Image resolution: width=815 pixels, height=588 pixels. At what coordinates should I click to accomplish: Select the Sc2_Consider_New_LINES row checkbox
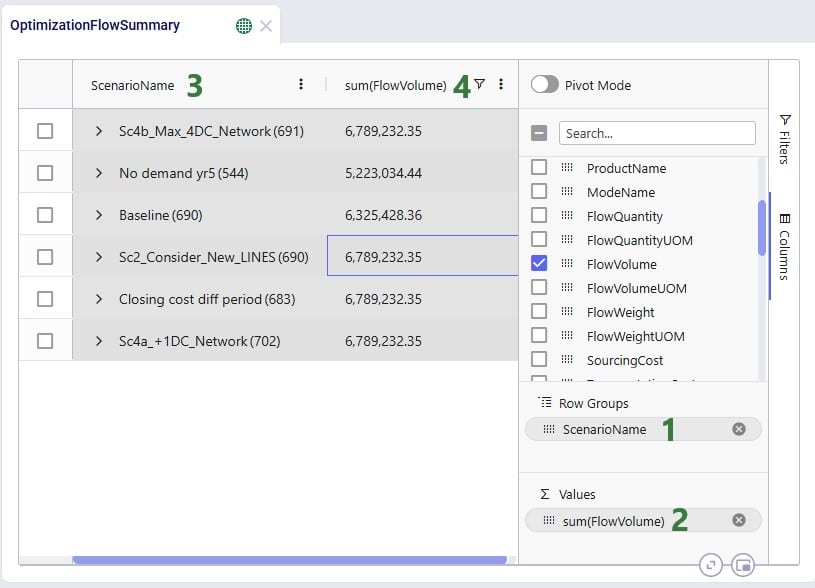[x=45, y=257]
